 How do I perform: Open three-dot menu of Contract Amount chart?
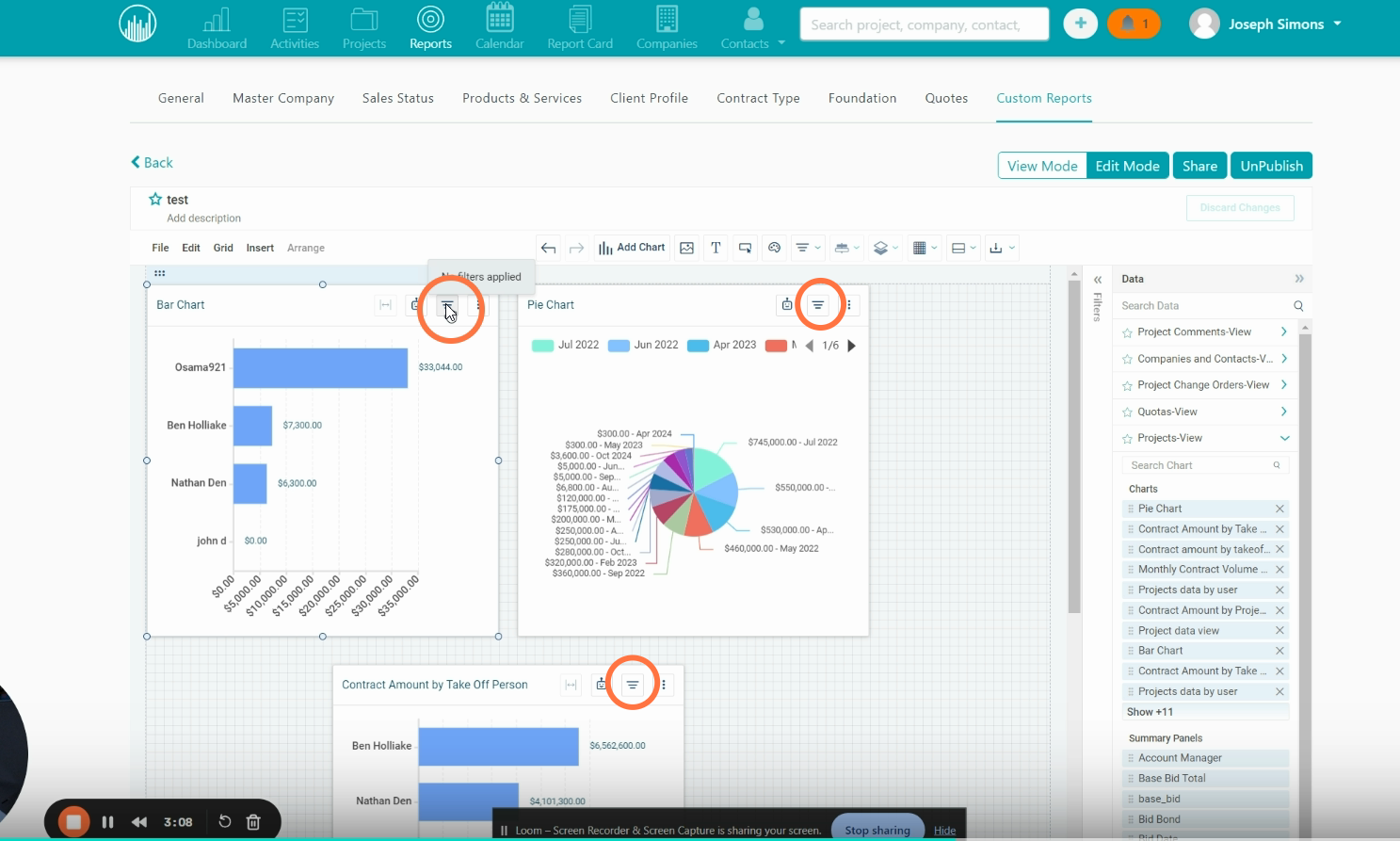(664, 685)
